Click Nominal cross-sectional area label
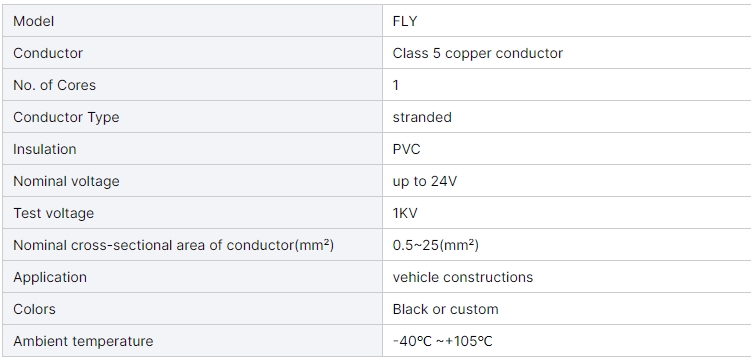Image resolution: width=756 pixels, height=362 pixels. point(173,245)
